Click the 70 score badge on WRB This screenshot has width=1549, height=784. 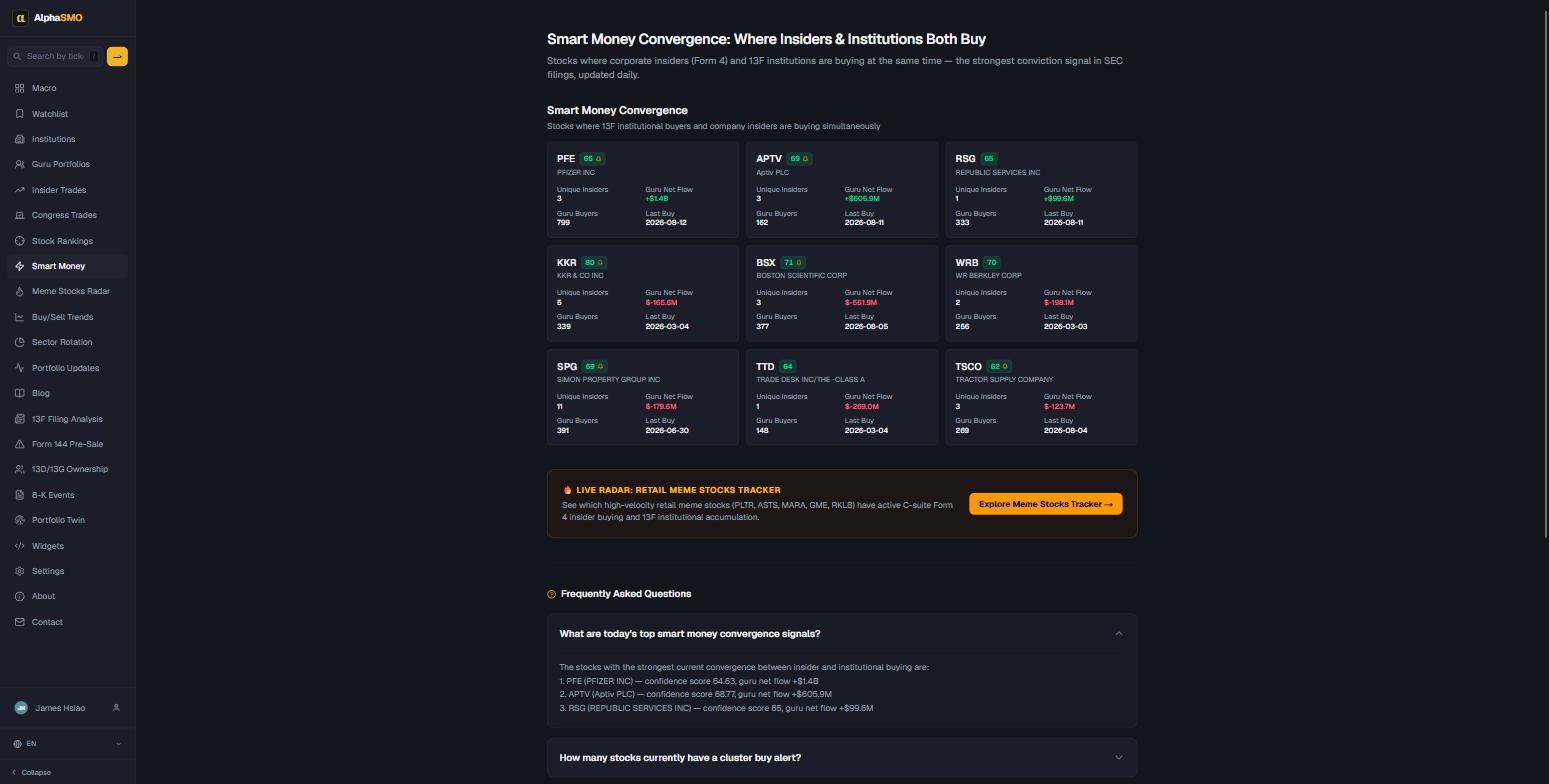992,263
